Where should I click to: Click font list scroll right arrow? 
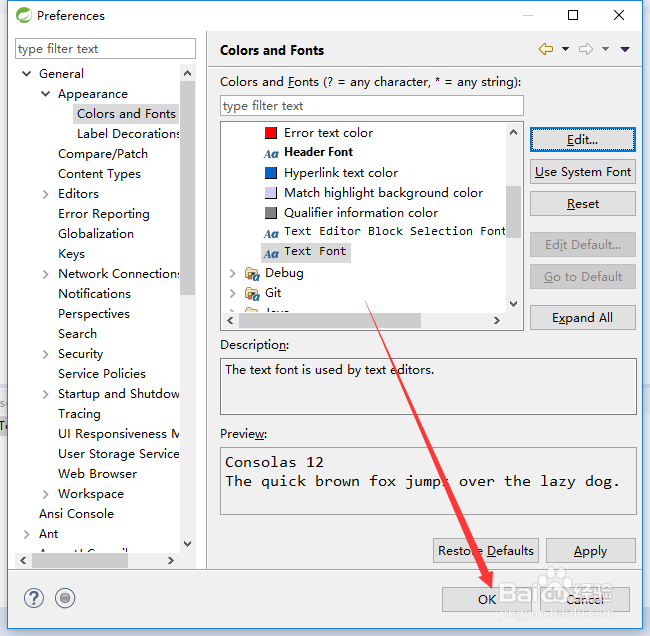[x=497, y=320]
